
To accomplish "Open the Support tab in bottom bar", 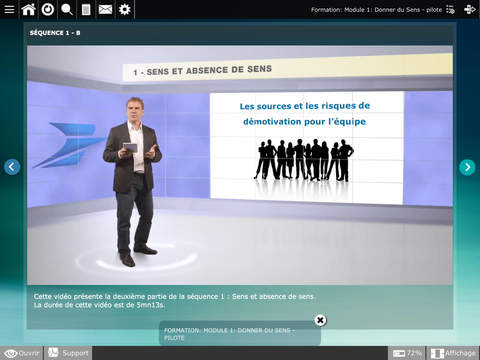I will coord(68,353).
